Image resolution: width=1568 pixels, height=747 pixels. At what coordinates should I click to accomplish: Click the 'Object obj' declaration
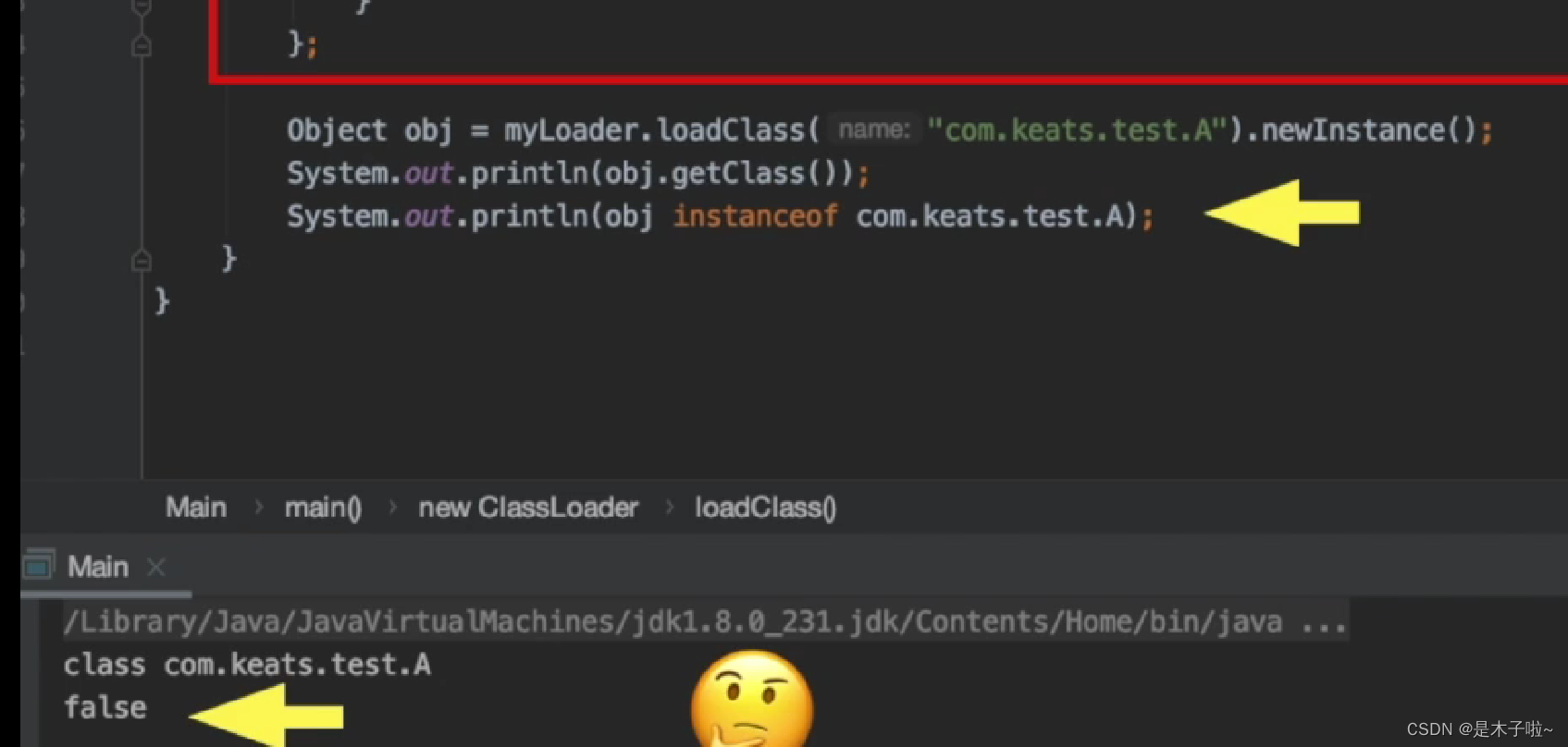pos(369,130)
